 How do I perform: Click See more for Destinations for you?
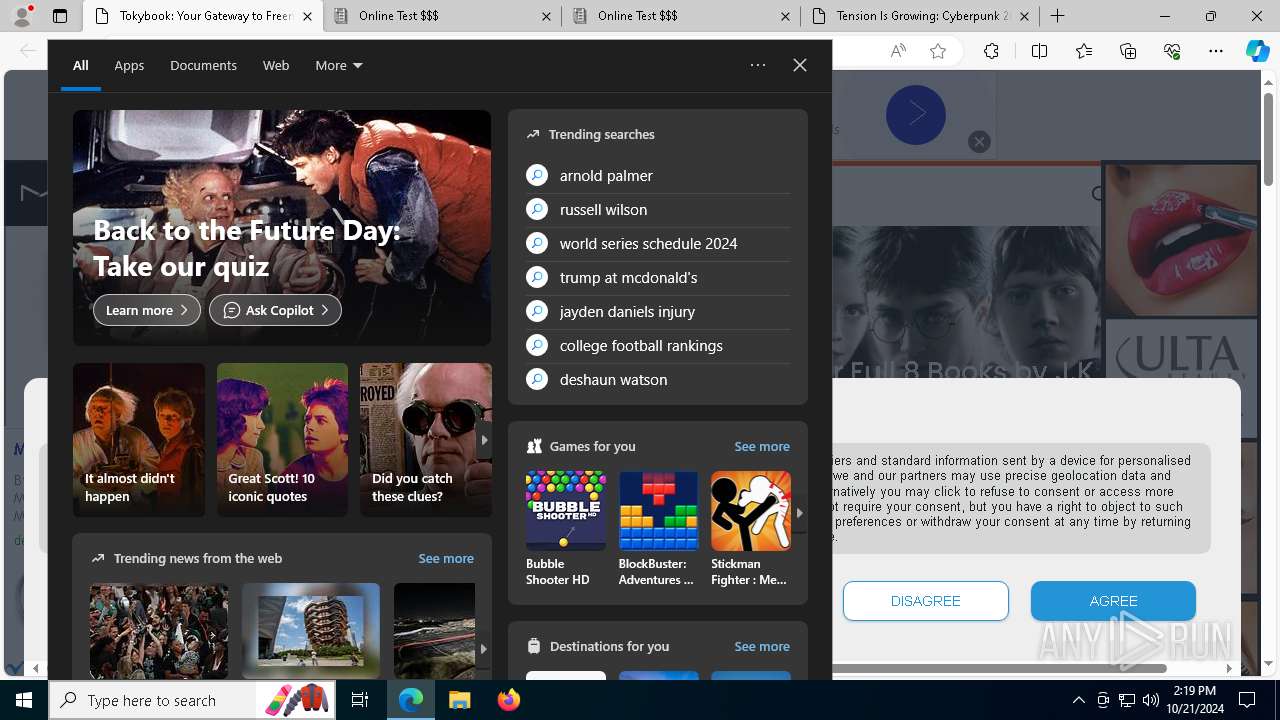762,646
